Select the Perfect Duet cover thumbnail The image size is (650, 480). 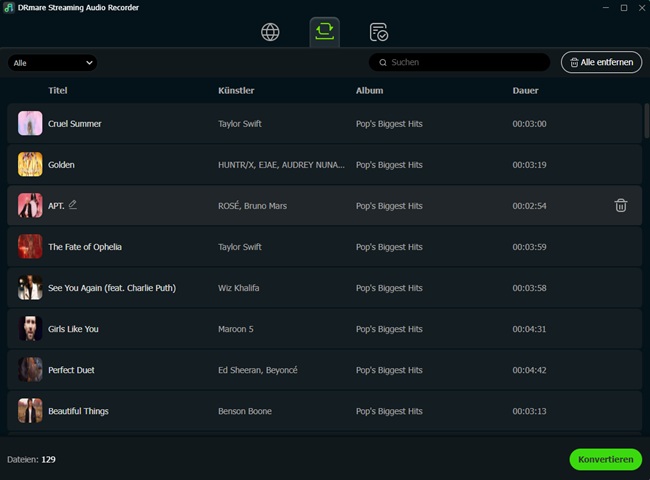tap(30, 369)
